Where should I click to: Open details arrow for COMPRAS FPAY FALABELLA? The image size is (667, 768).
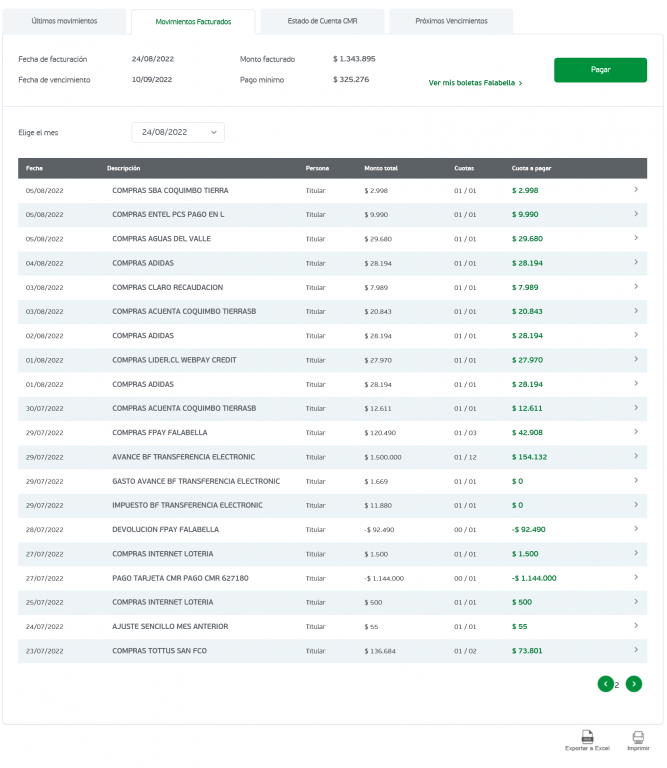635,432
